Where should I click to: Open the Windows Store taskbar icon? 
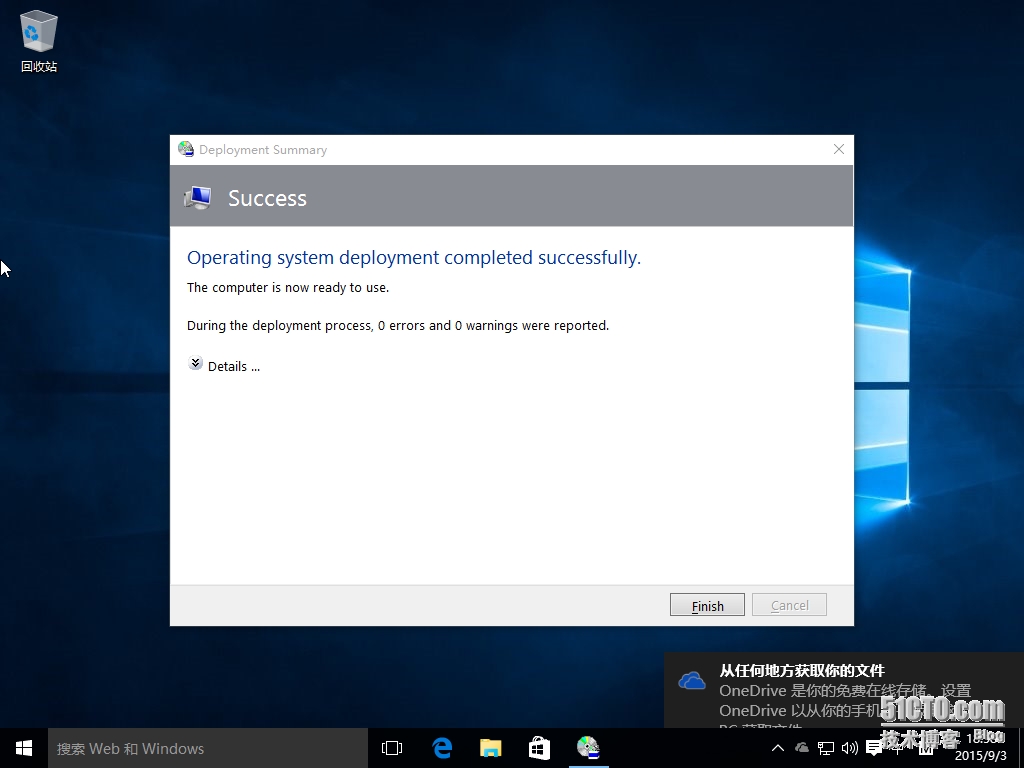[539, 748]
